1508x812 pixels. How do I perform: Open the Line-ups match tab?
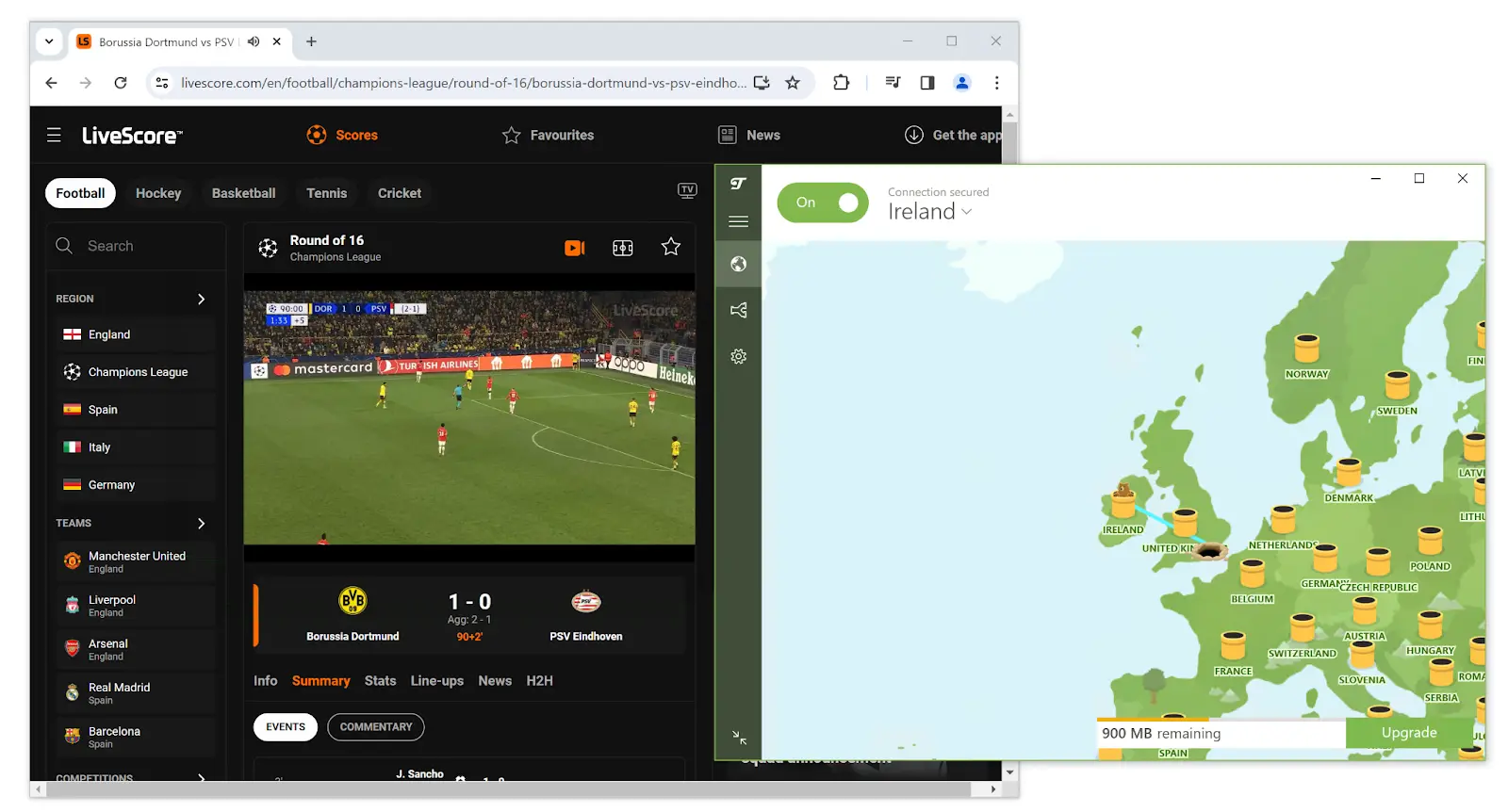click(x=437, y=680)
